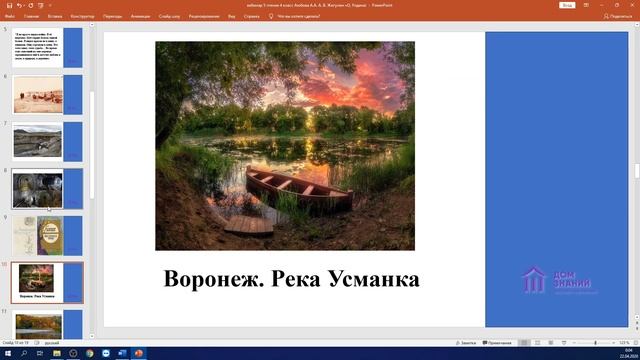Click the spell check icon in status bar
This screenshot has width=640, height=360.
tap(37, 343)
